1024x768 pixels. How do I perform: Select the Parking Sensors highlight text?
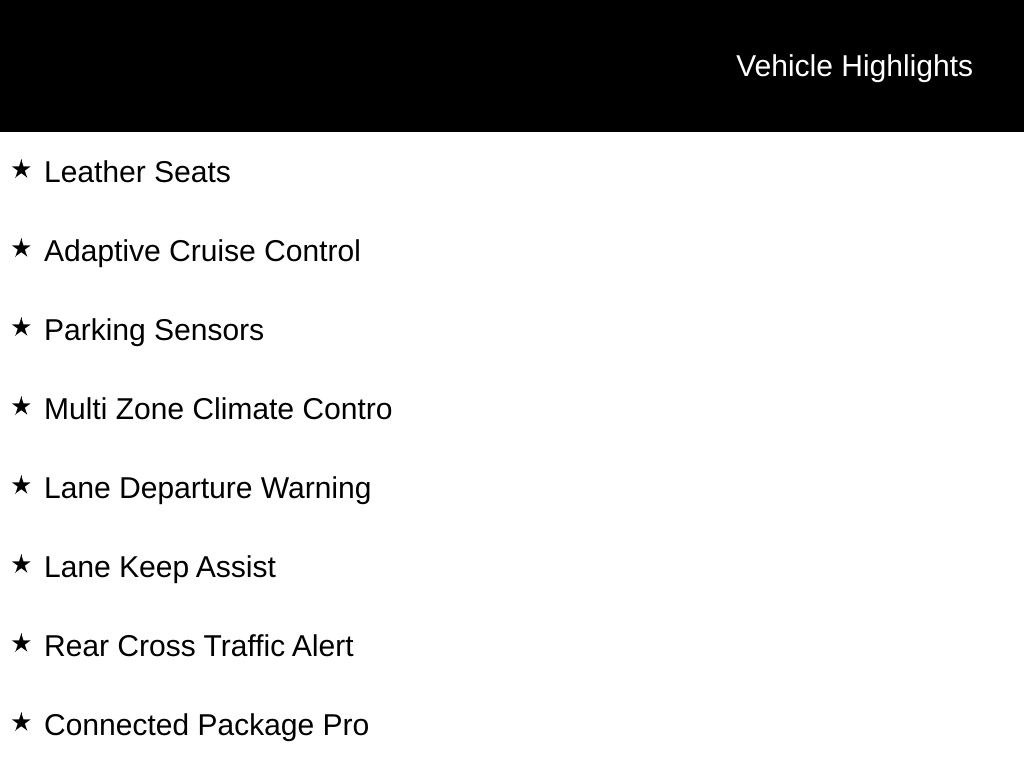pyautogui.click(x=154, y=330)
